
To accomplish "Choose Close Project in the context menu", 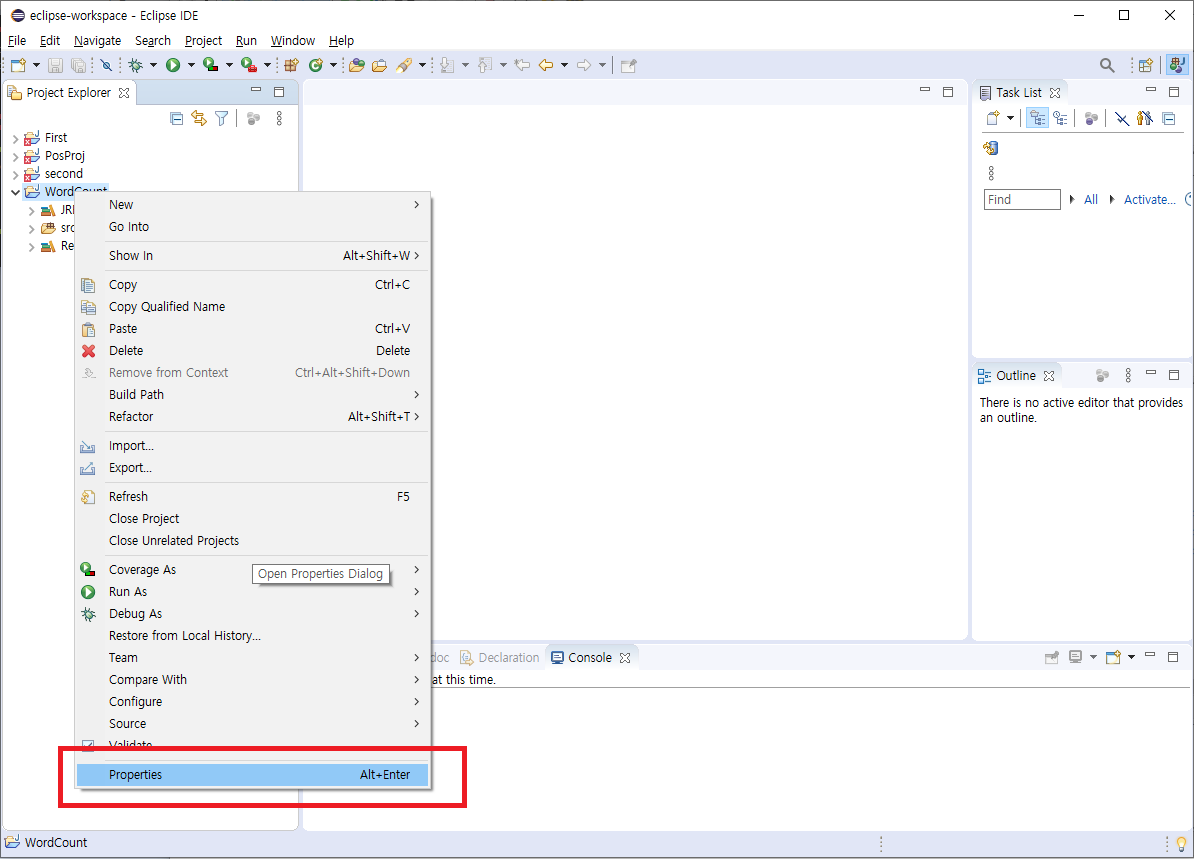I will click(x=252, y=519).
